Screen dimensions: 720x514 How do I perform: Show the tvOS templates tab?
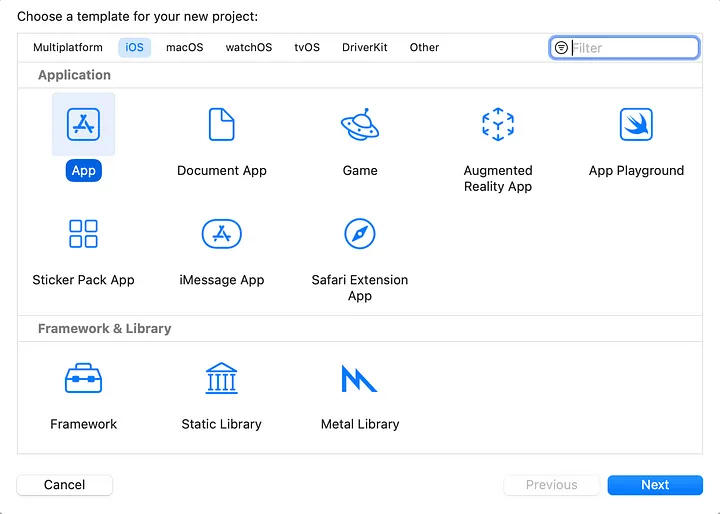click(x=307, y=47)
